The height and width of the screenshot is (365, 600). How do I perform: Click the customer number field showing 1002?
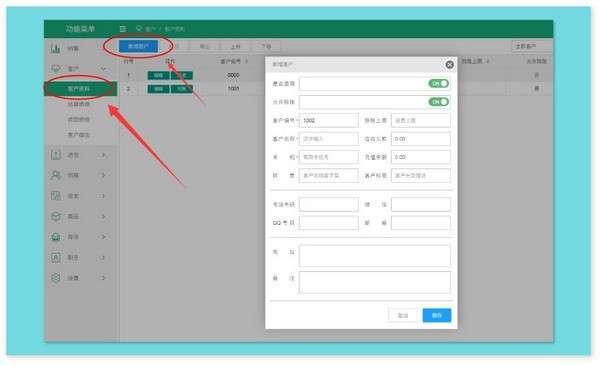pyautogui.click(x=329, y=121)
